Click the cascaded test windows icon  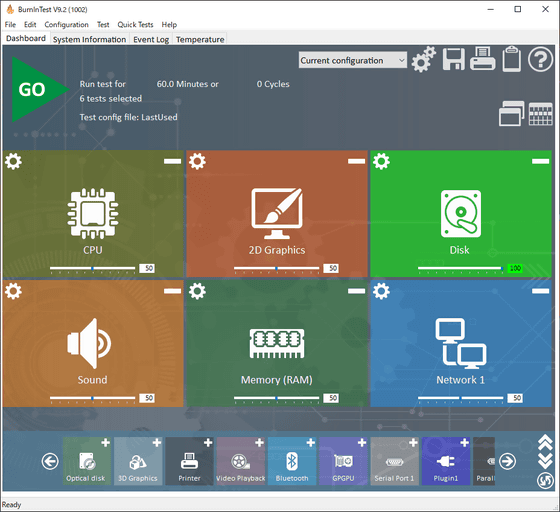pos(511,114)
